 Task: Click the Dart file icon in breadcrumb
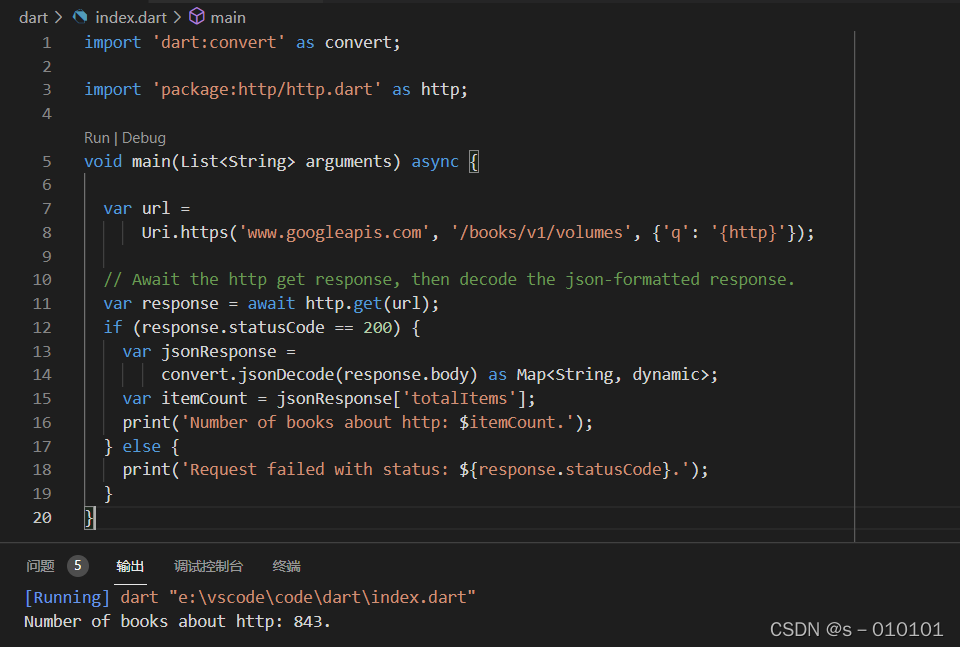80,17
